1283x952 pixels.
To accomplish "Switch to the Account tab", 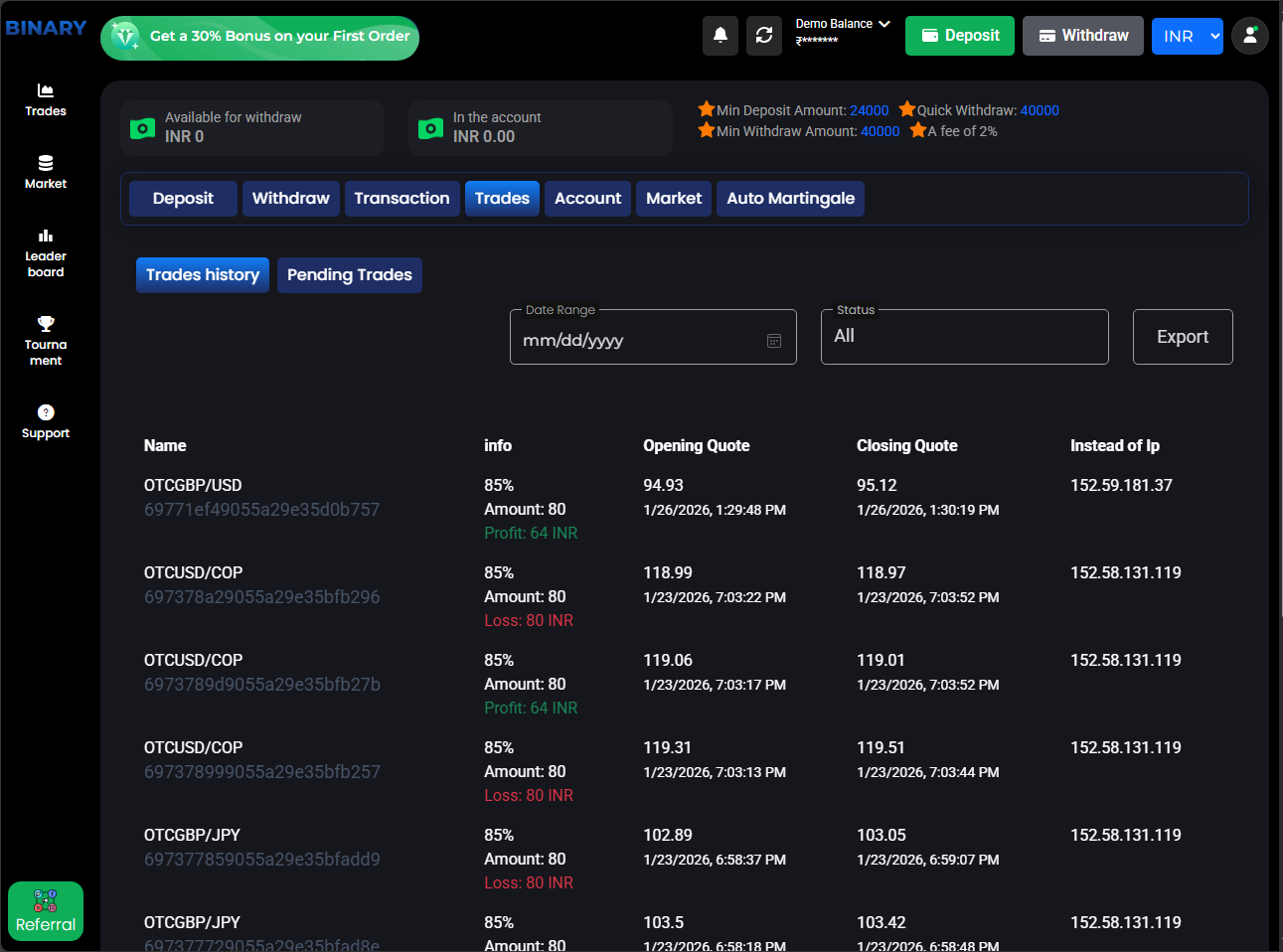I will (x=588, y=199).
